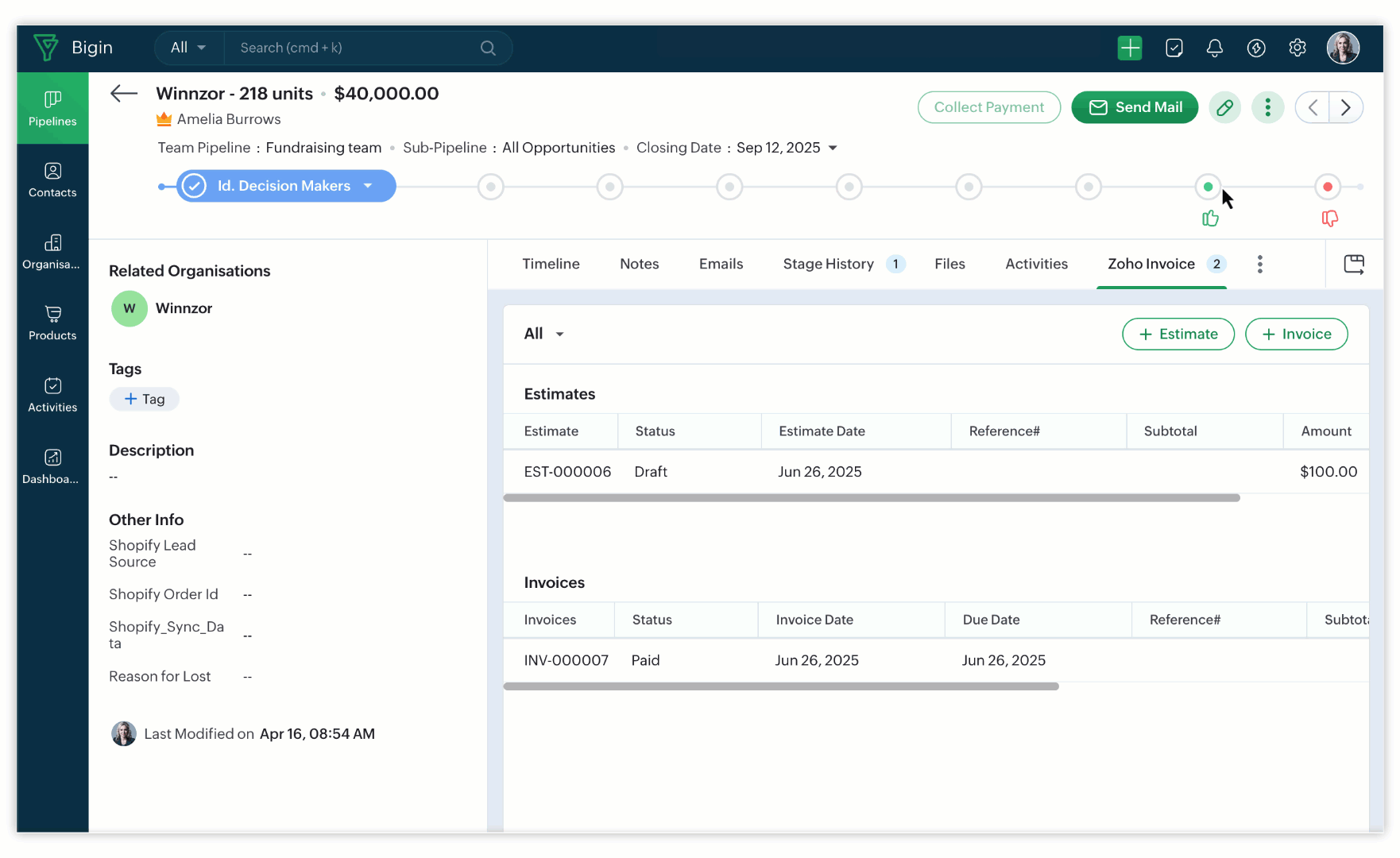Open the settings gear icon
Image resolution: width=1400 pixels, height=858 pixels.
(1297, 48)
